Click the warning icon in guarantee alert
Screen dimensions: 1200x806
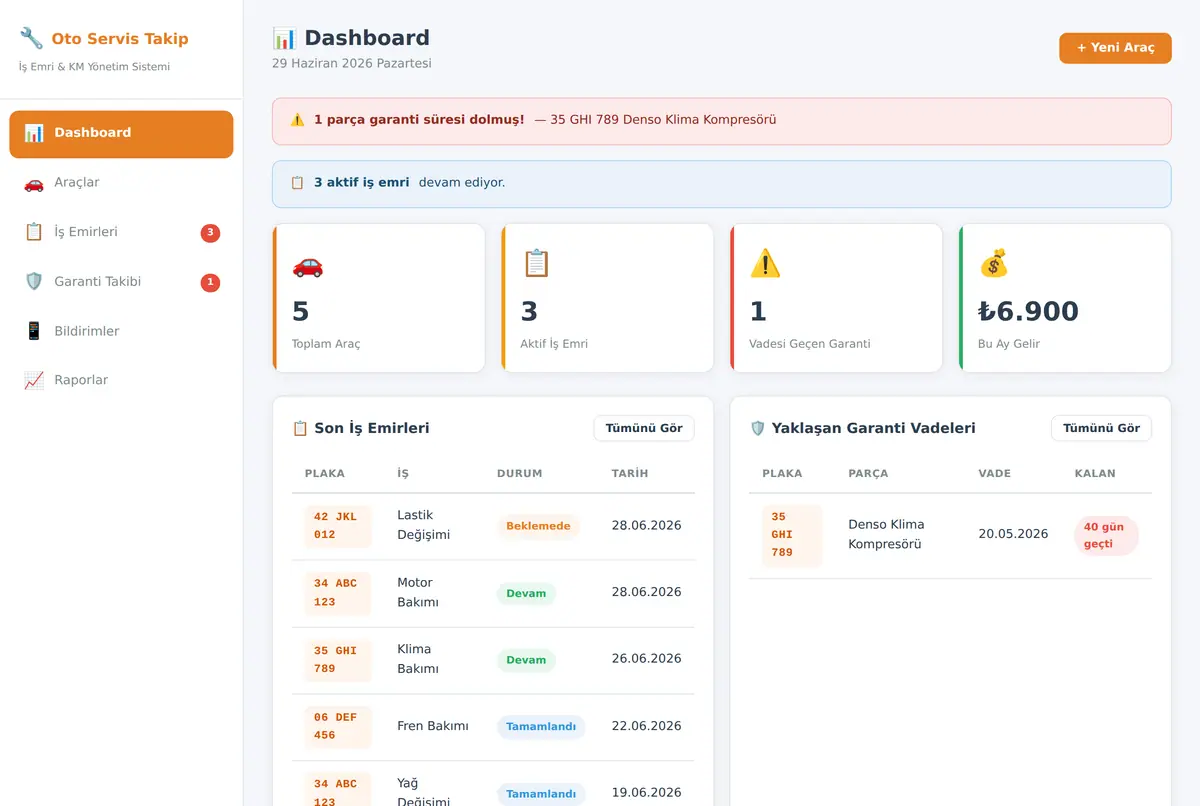[297, 120]
